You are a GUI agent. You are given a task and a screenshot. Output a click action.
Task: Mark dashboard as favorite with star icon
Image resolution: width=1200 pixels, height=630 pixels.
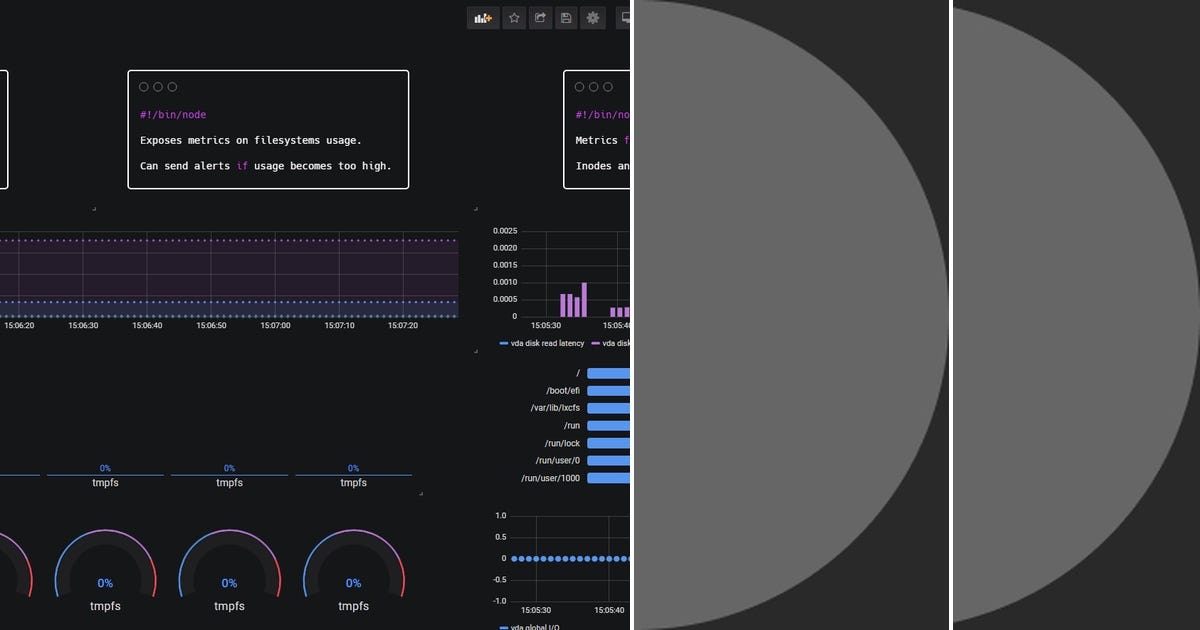click(x=514, y=18)
